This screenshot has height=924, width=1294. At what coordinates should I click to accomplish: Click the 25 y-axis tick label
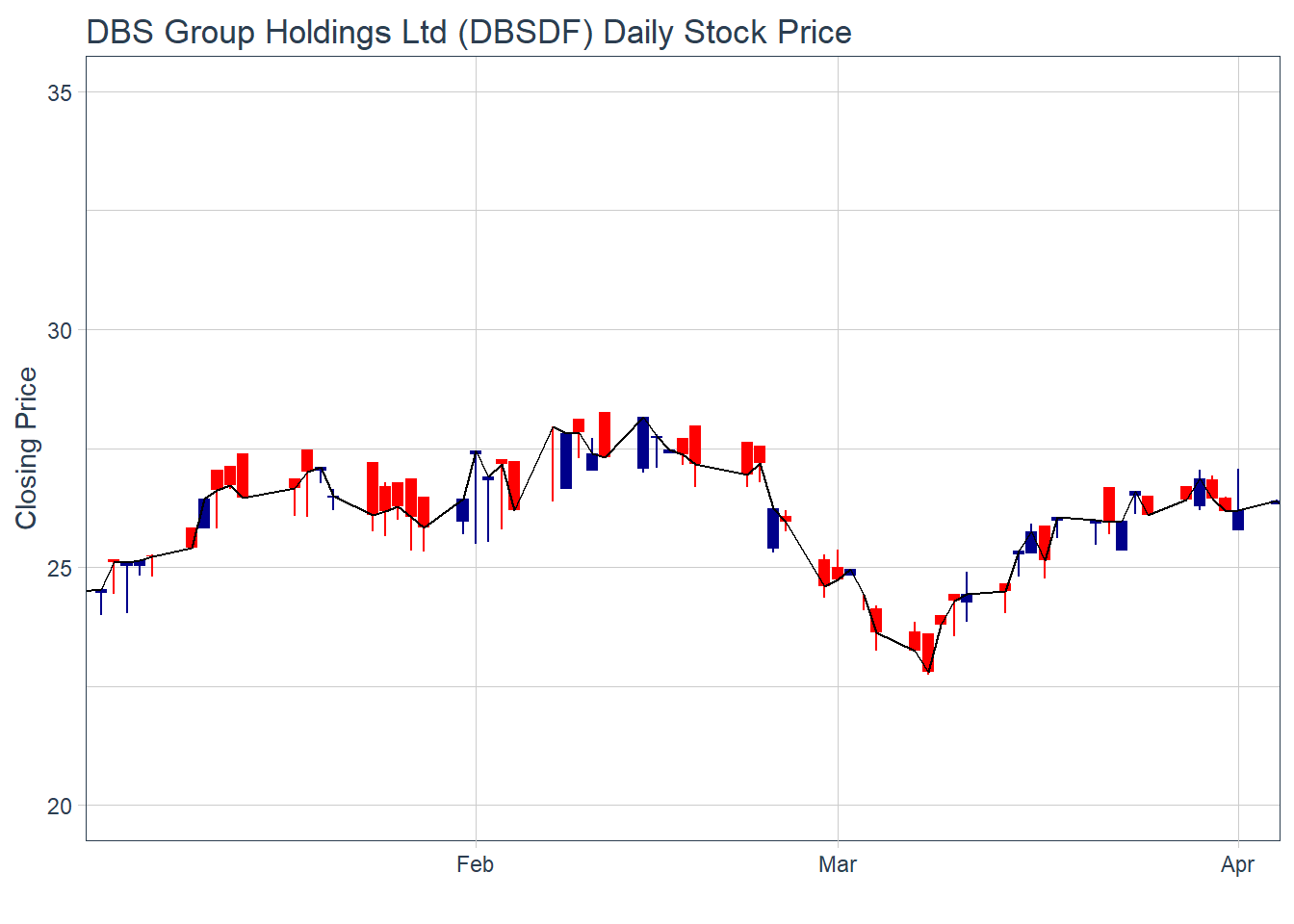60,568
